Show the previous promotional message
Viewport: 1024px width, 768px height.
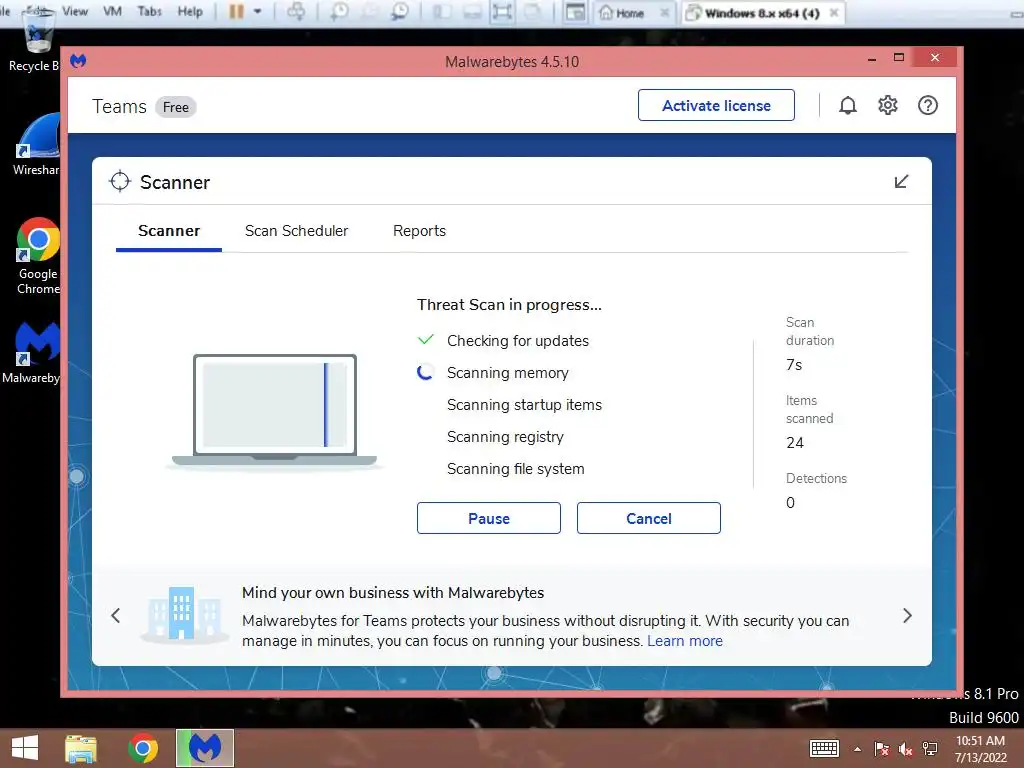tap(116, 615)
